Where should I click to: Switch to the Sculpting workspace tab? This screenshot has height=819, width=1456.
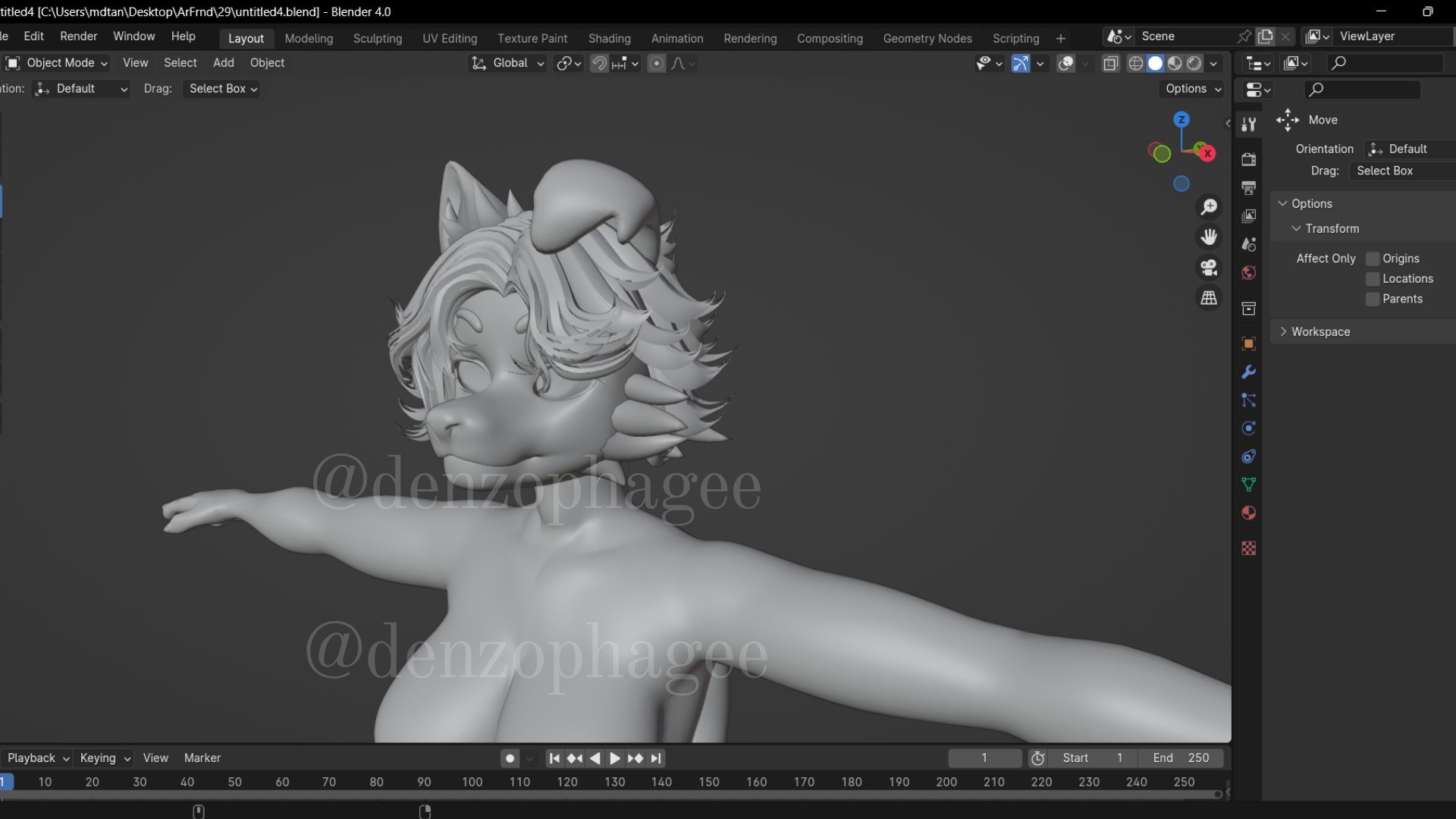pos(377,39)
